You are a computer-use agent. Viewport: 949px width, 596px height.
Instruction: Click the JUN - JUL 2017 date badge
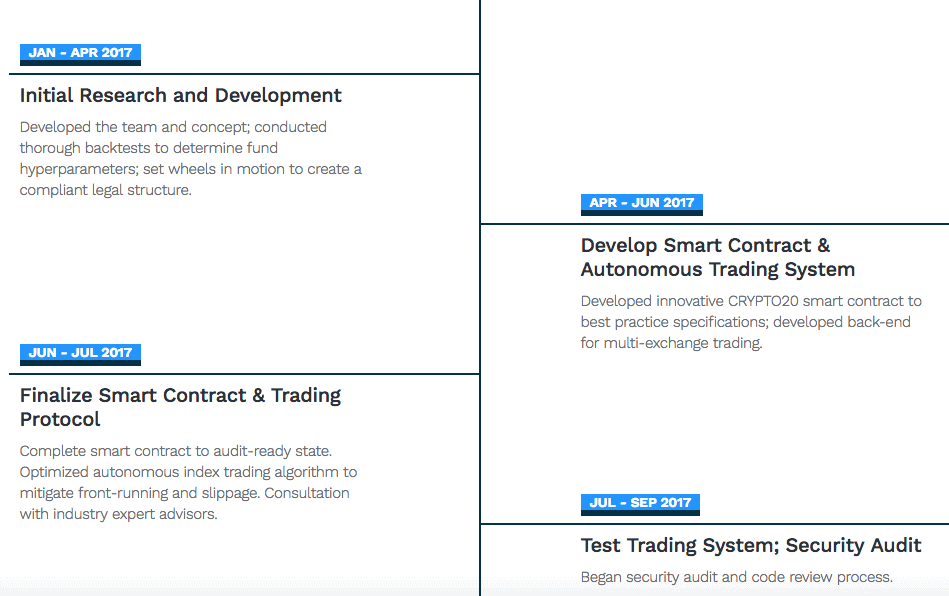pos(80,354)
